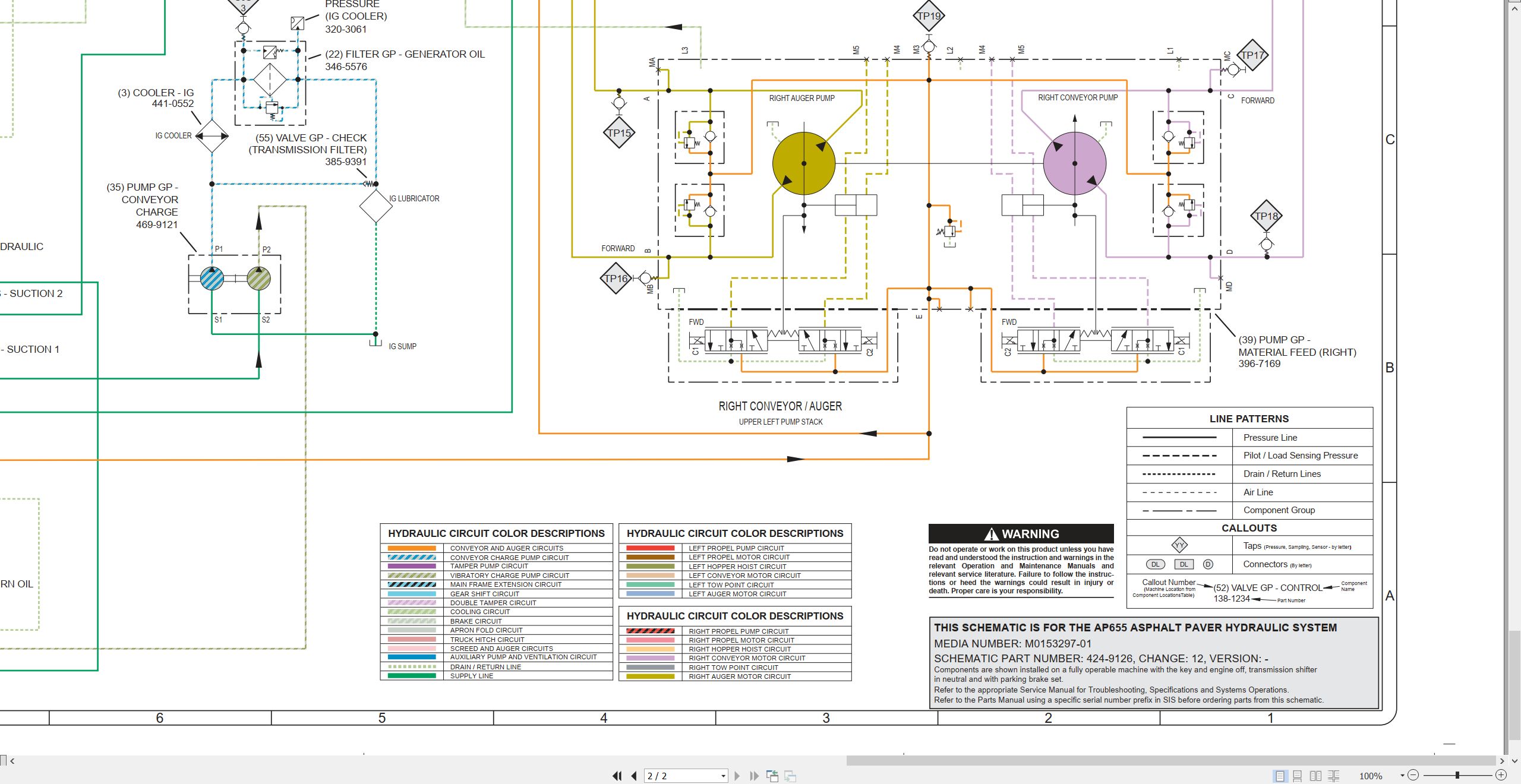This screenshot has height=784, width=1521.
Task: Click the 'Drain / Return Lines' row
Action: tap(1249, 474)
